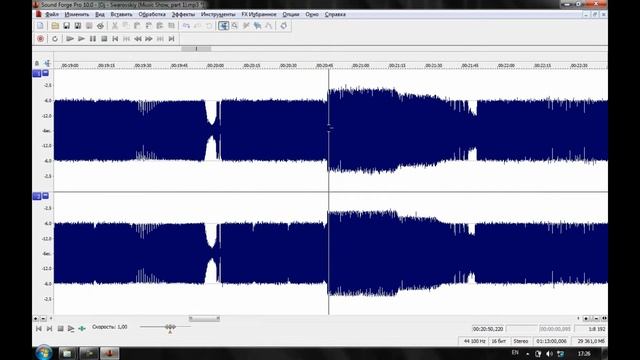Image resolution: width=640 pixels, height=360 pixels.
Task: Zoom in level with bottom-left plus button
Action: pos(36,318)
